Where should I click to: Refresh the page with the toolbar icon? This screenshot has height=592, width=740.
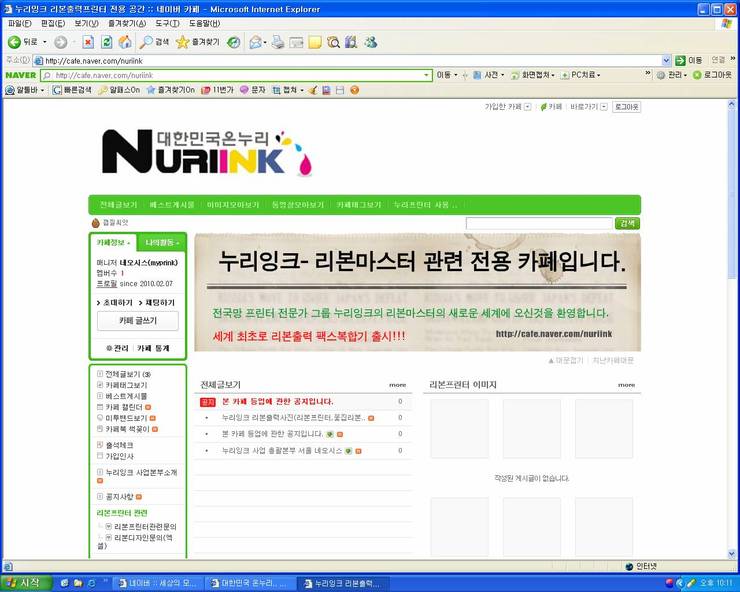pos(106,42)
